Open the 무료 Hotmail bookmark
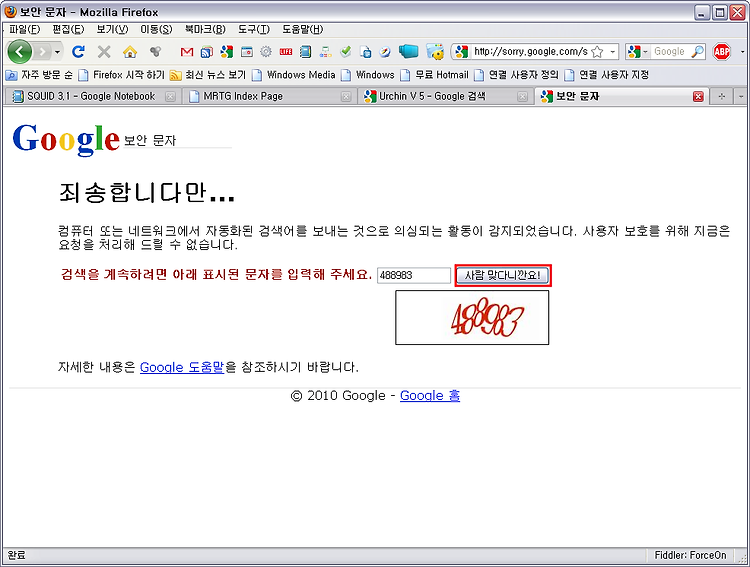This screenshot has height=567, width=750. coord(434,75)
